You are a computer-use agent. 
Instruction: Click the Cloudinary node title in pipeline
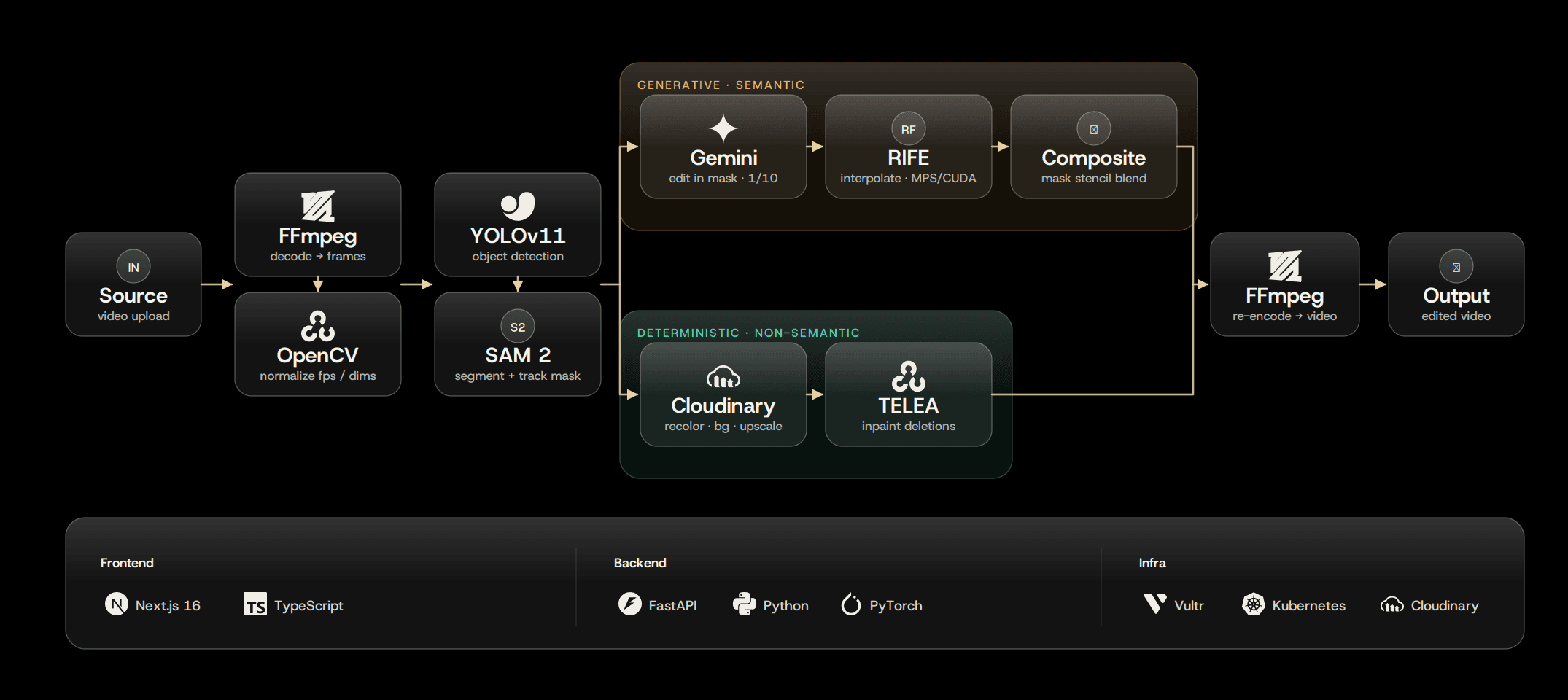click(x=723, y=405)
